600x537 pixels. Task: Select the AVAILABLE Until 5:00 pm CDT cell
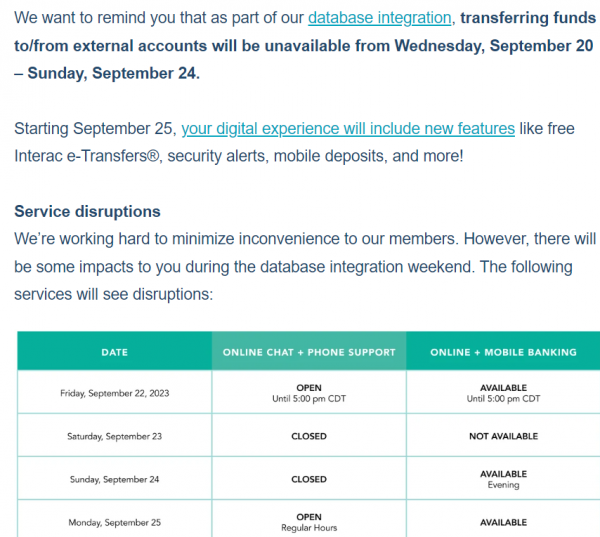(x=503, y=392)
